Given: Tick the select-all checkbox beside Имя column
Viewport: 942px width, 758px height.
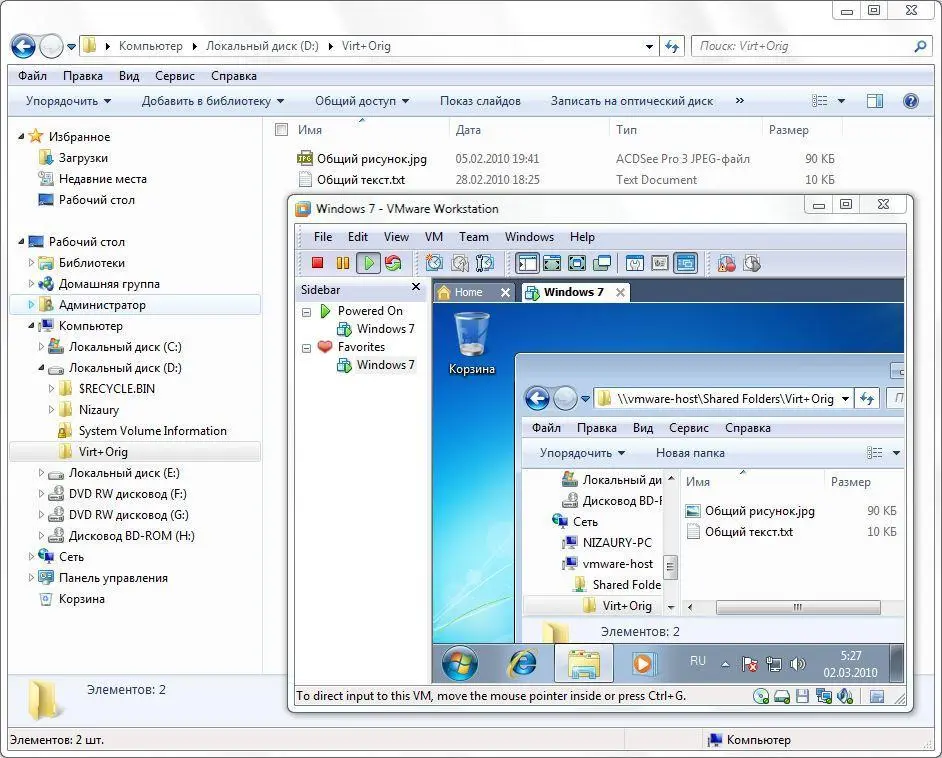Looking at the screenshot, I should click(x=281, y=129).
